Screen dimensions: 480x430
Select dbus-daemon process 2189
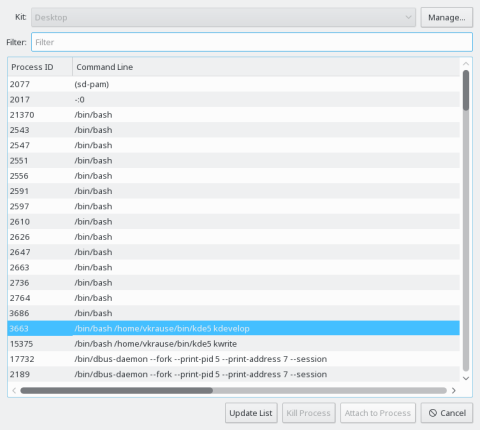coord(233,374)
